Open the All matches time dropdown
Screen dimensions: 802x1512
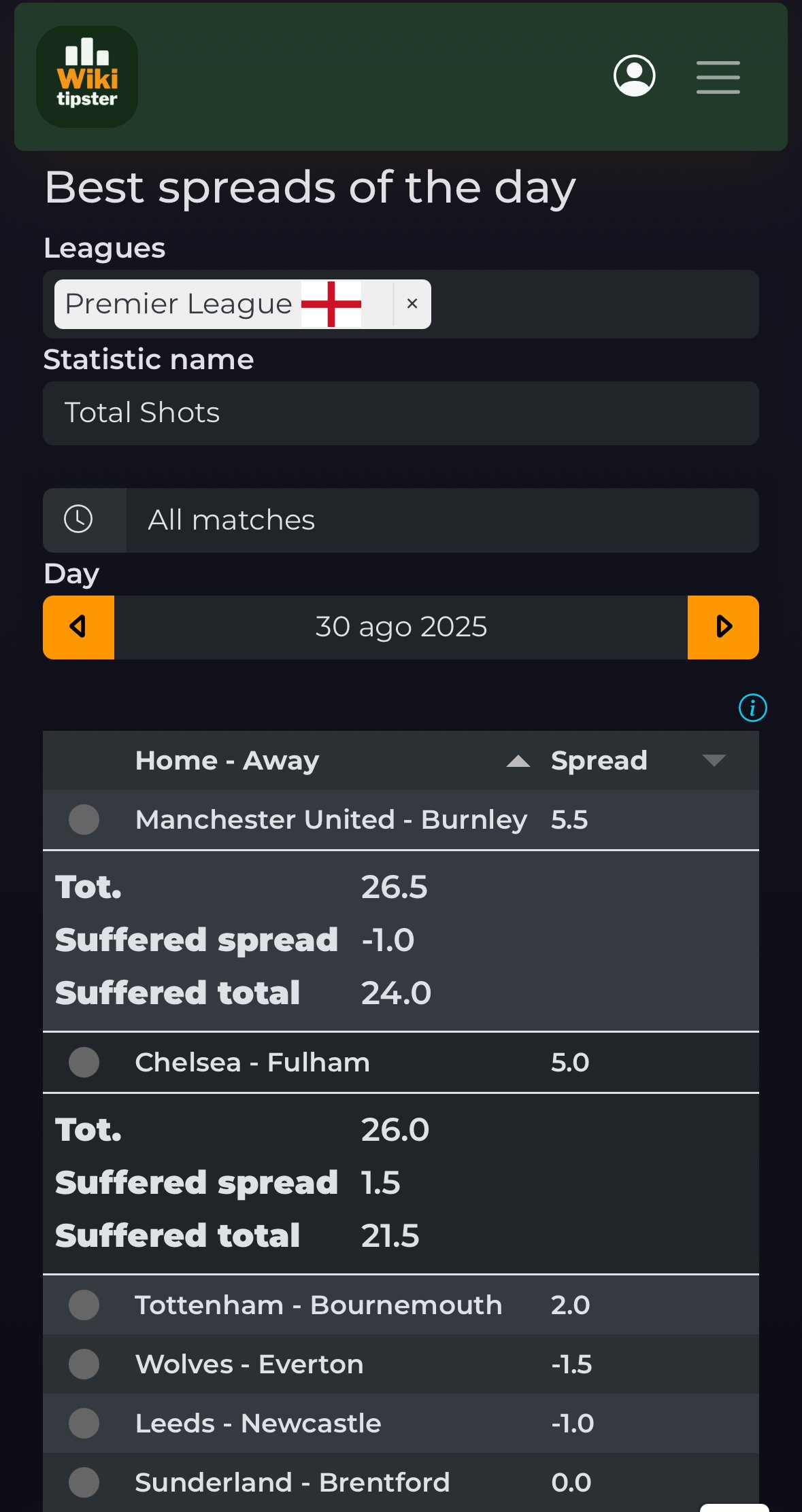tap(442, 520)
